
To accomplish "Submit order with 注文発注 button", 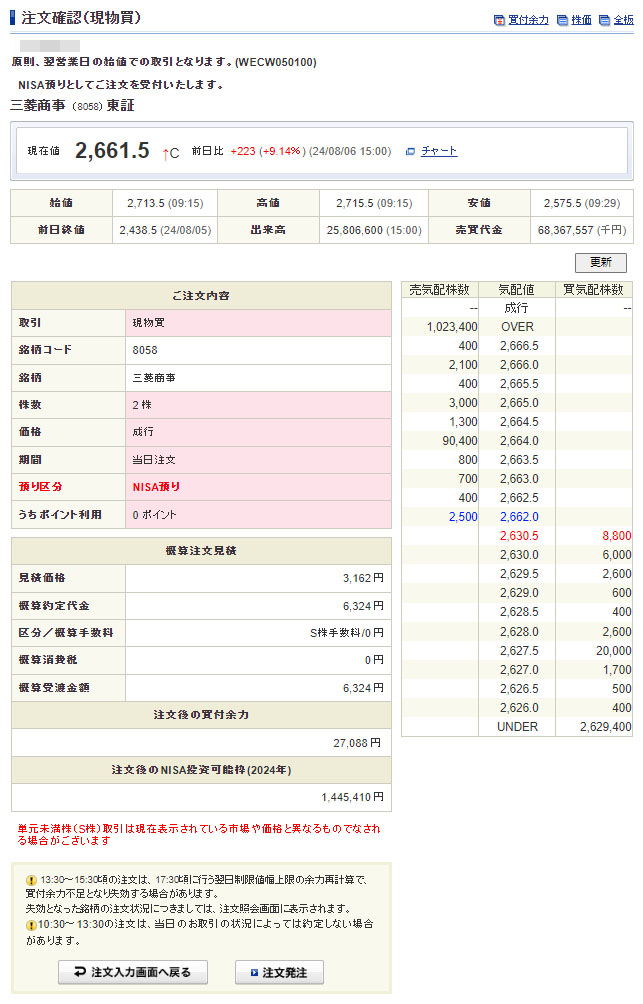I will (x=279, y=972).
